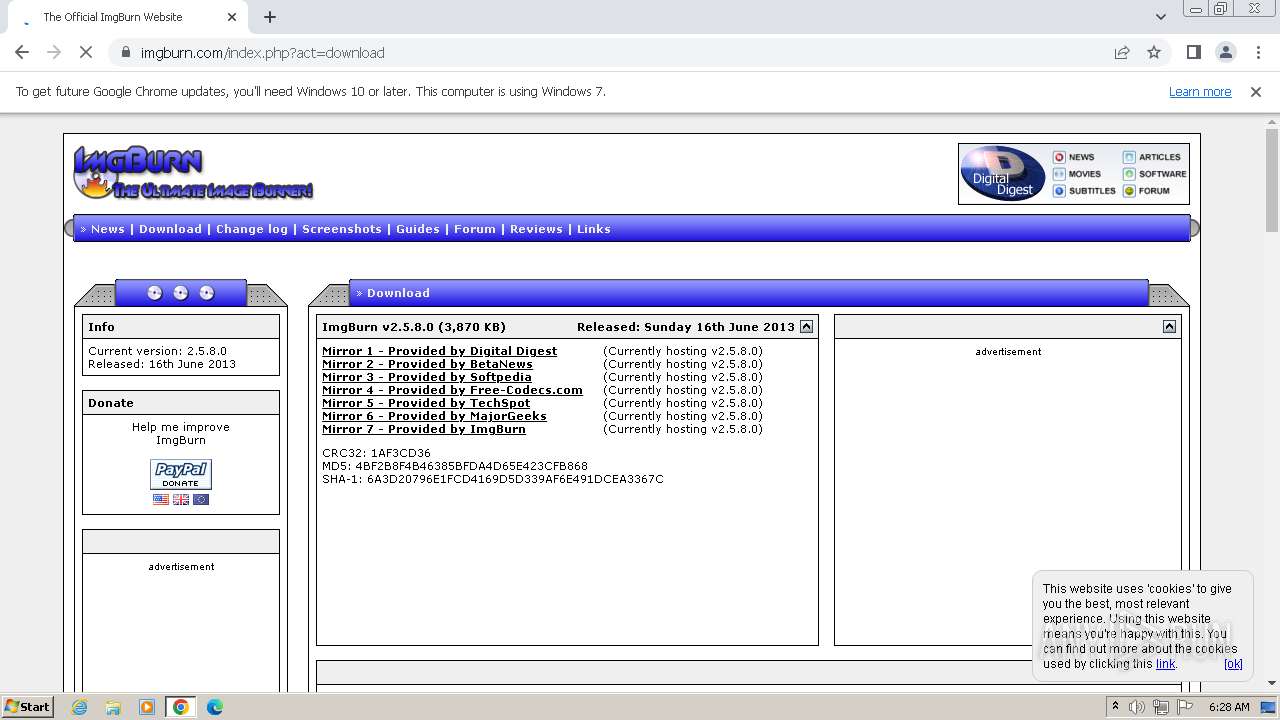
Task: Select the MD5 hash text line
Action: (x=455, y=466)
